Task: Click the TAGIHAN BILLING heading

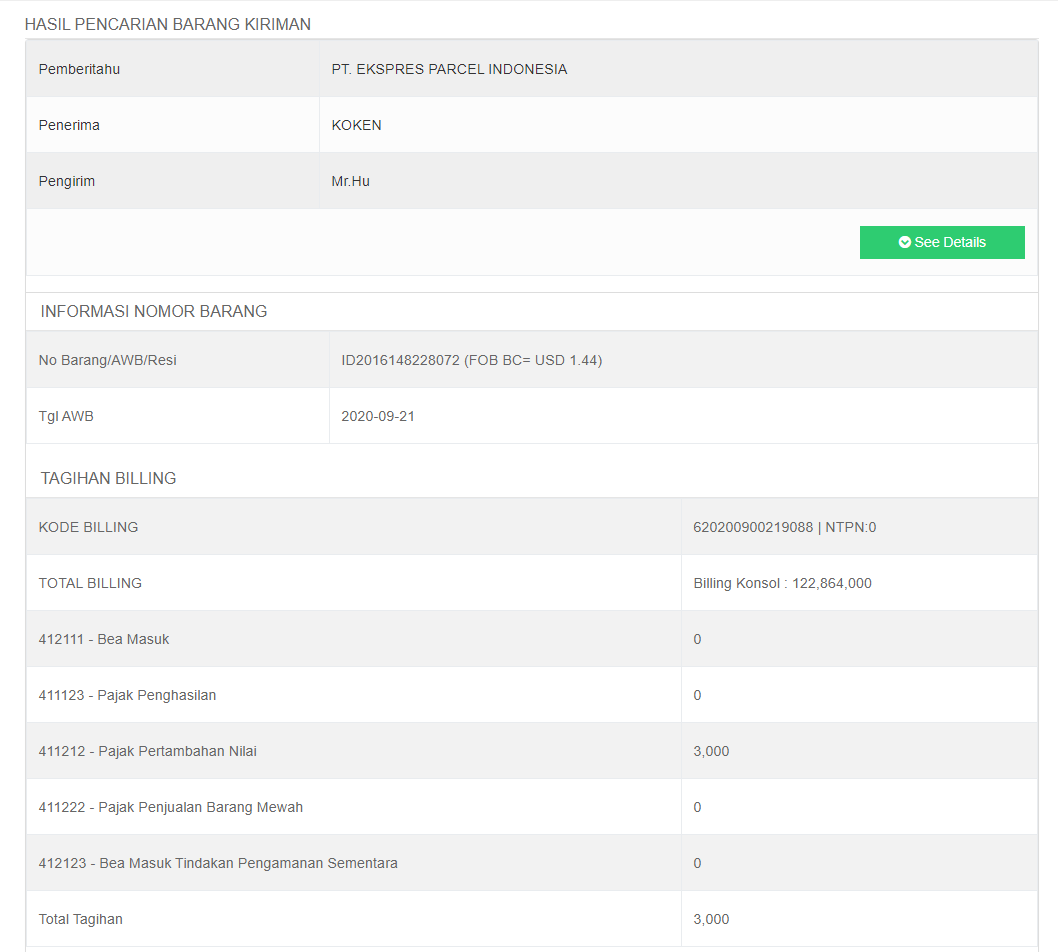Action: [x=109, y=478]
